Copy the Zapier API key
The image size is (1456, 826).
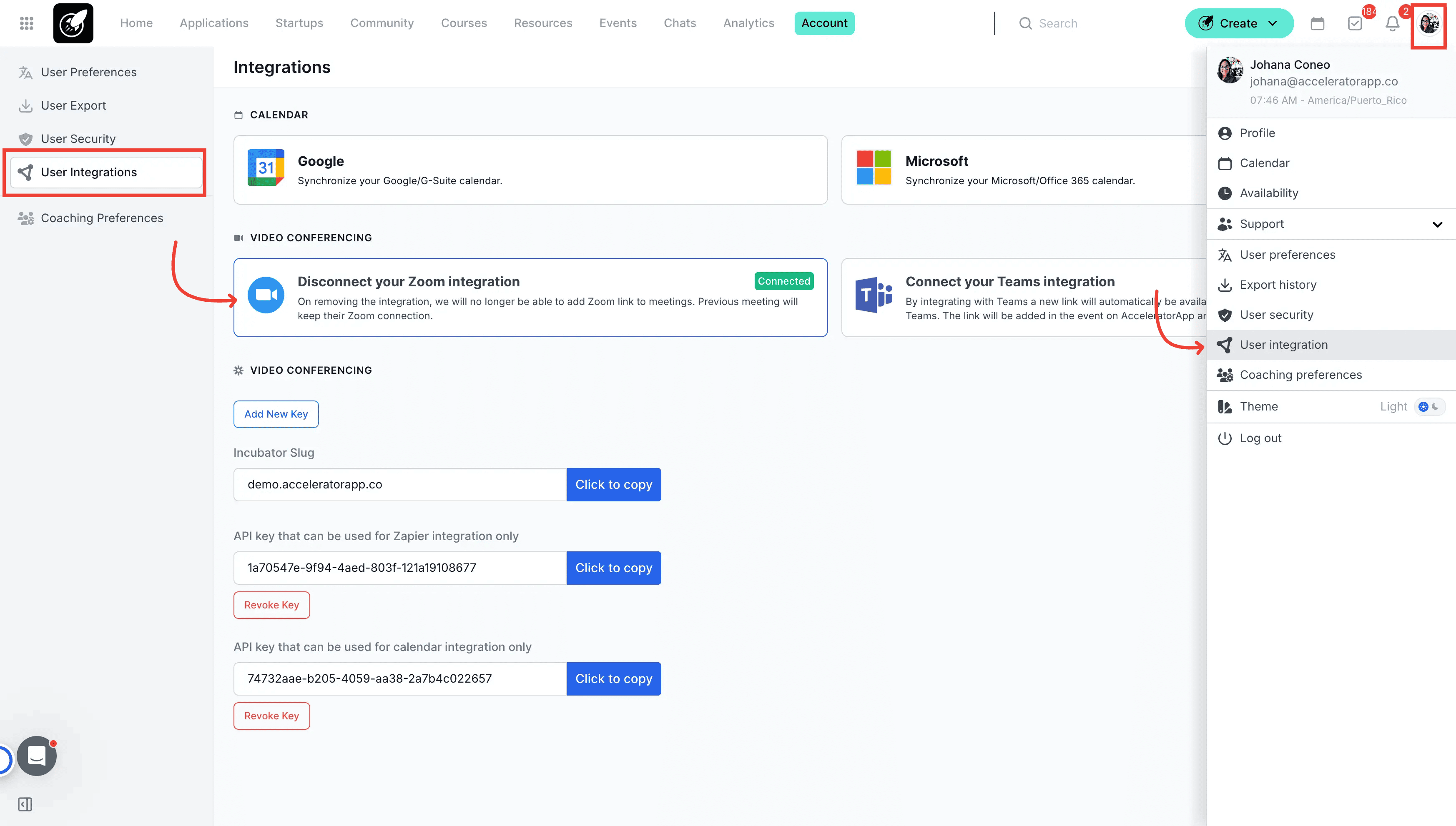(613, 568)
